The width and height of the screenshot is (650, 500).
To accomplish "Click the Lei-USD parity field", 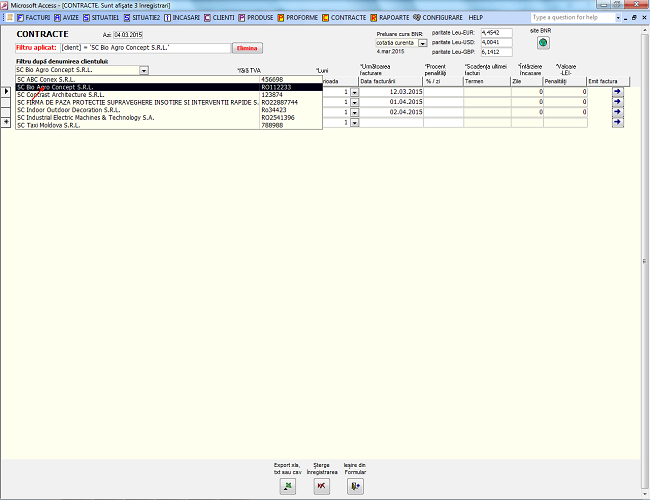I will click(497, 42).
